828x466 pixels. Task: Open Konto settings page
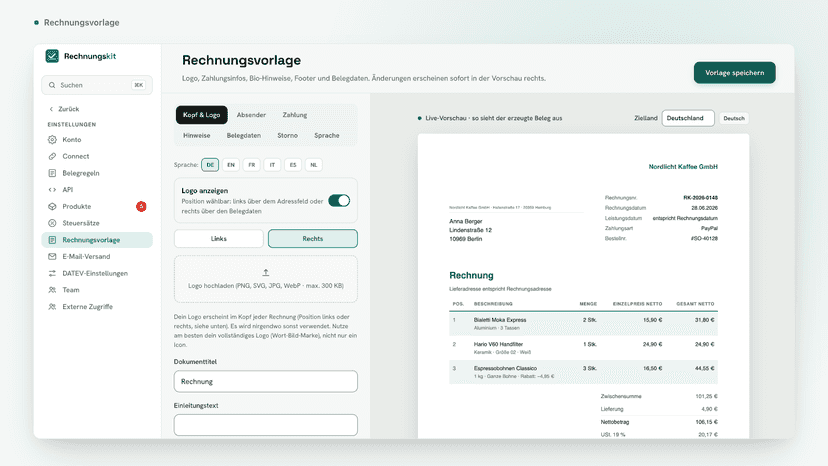(97, 139)
